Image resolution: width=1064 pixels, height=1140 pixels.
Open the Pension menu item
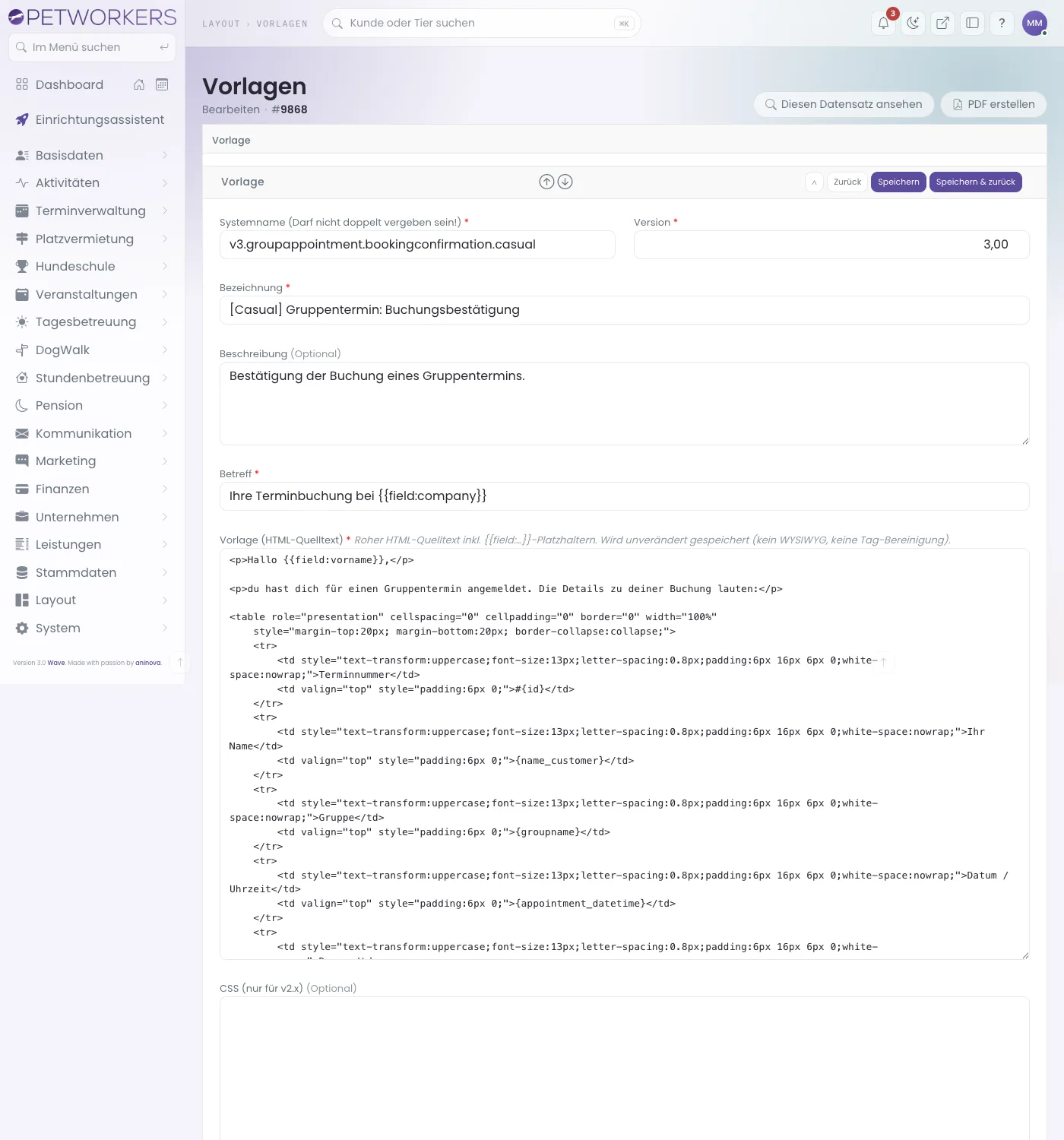pos(92,405)
